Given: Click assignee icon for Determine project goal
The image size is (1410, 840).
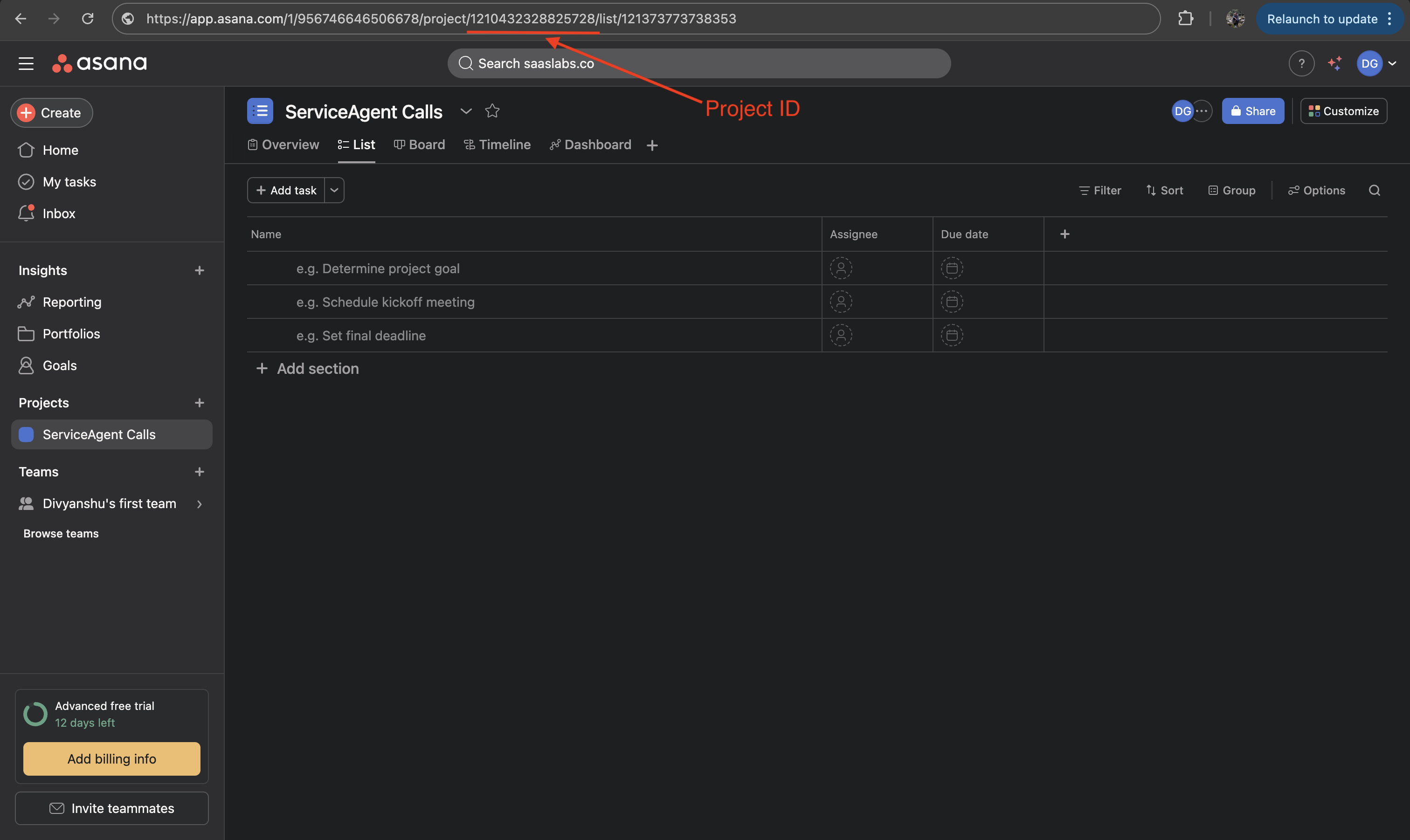Looking at the screenshot, I should (841, 269).
